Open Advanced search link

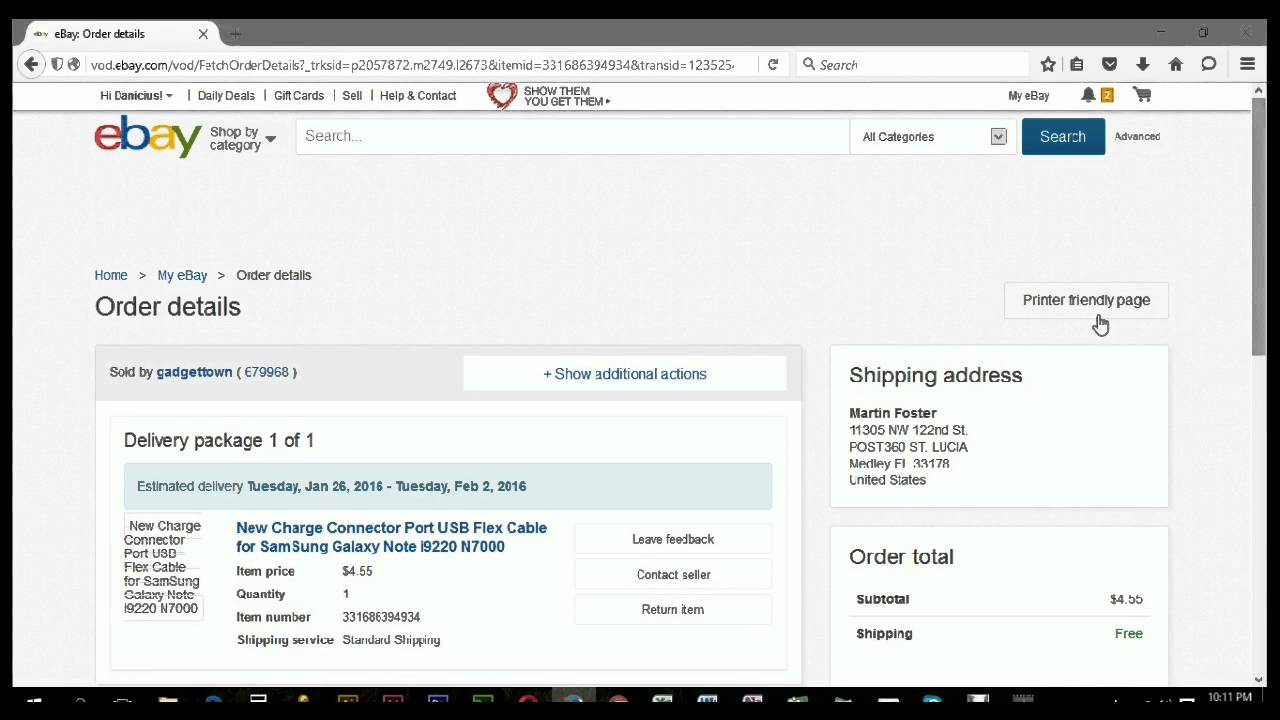pyautogui.click(x=1137, y=137)
